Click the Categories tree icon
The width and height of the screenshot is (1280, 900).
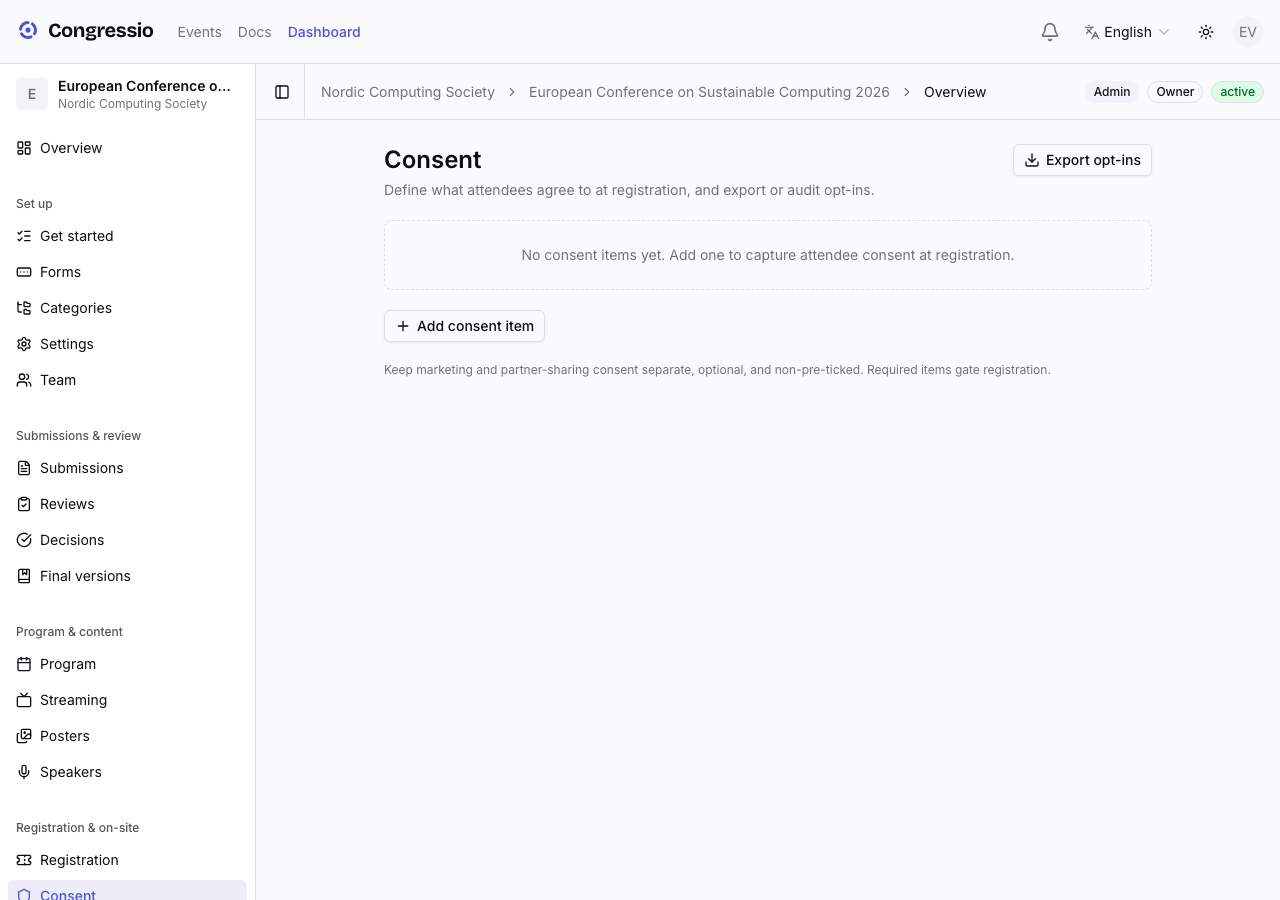pyautogui.click(x=24, y=308)
